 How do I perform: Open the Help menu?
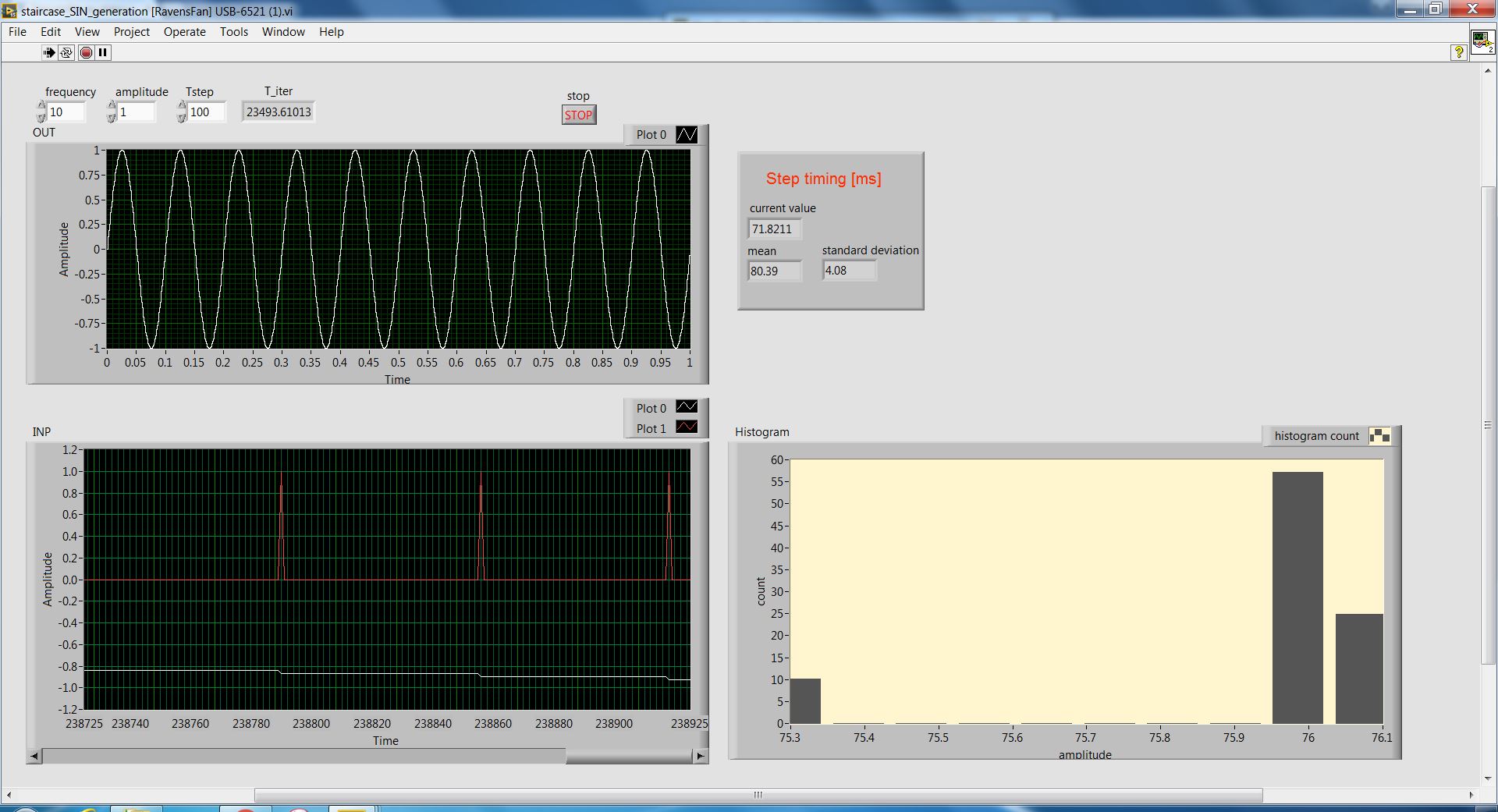pyautogui.click(x=332, y=32)
